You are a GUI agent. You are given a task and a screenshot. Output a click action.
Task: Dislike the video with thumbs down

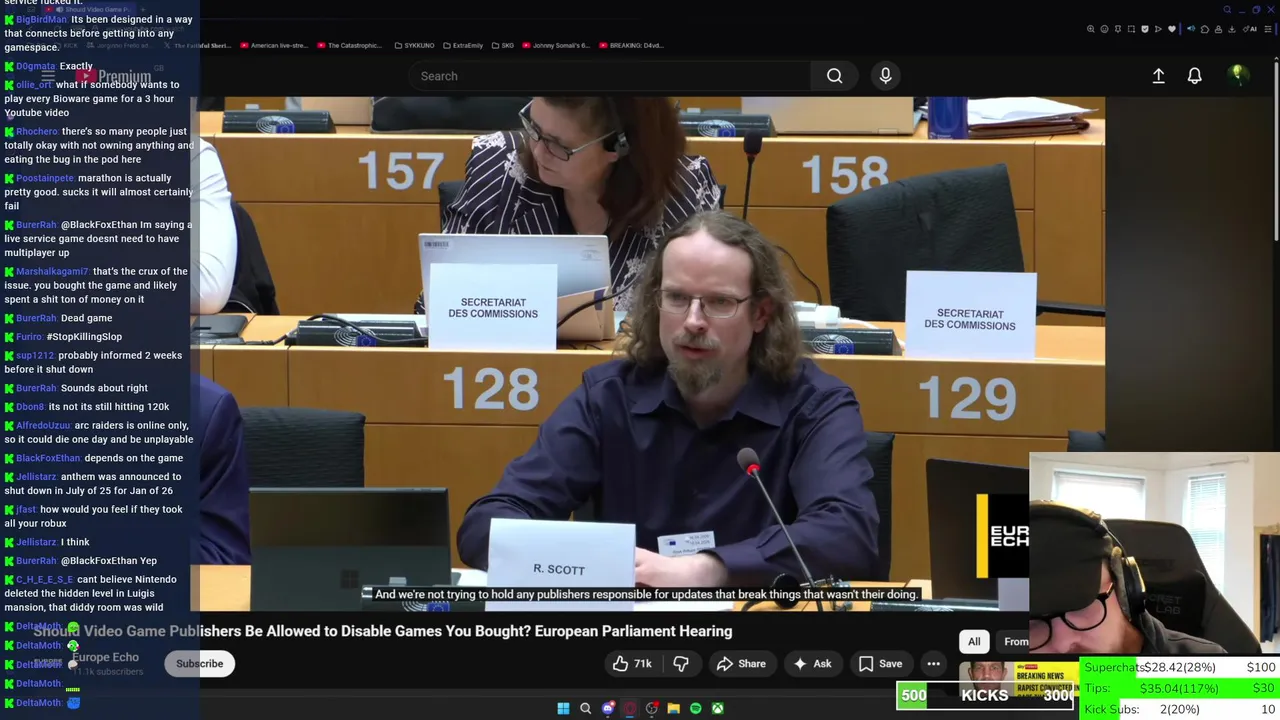click(x=681, y=663)
